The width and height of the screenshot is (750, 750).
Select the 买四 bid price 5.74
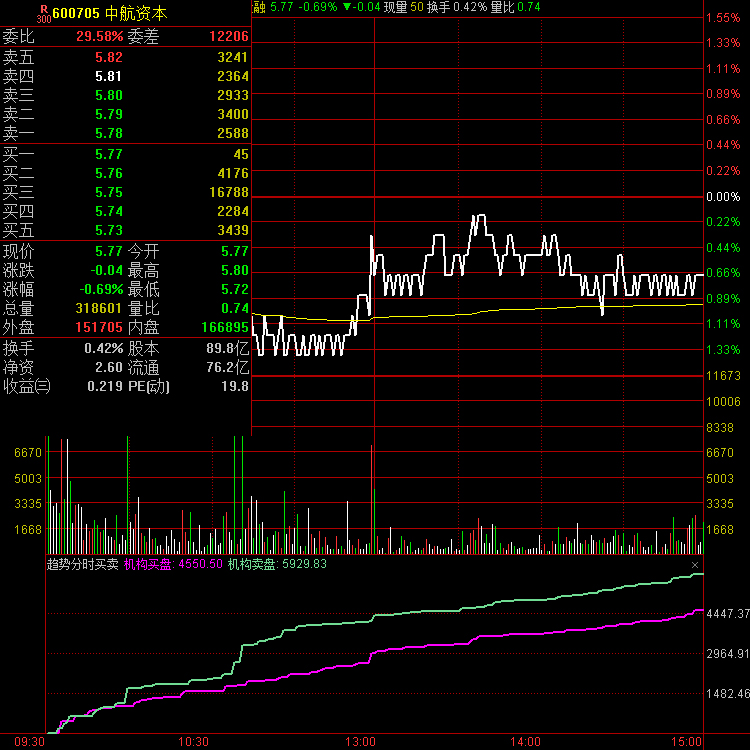109,211
